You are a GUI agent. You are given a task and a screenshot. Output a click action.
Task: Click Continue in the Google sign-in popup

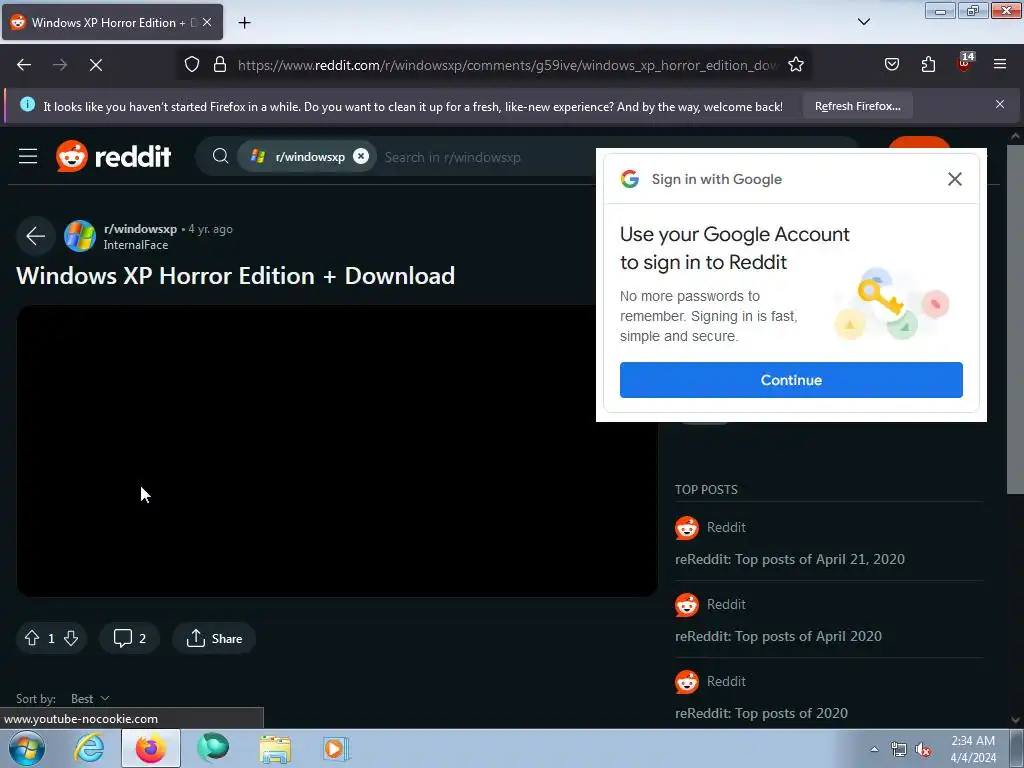click(791, 380)
